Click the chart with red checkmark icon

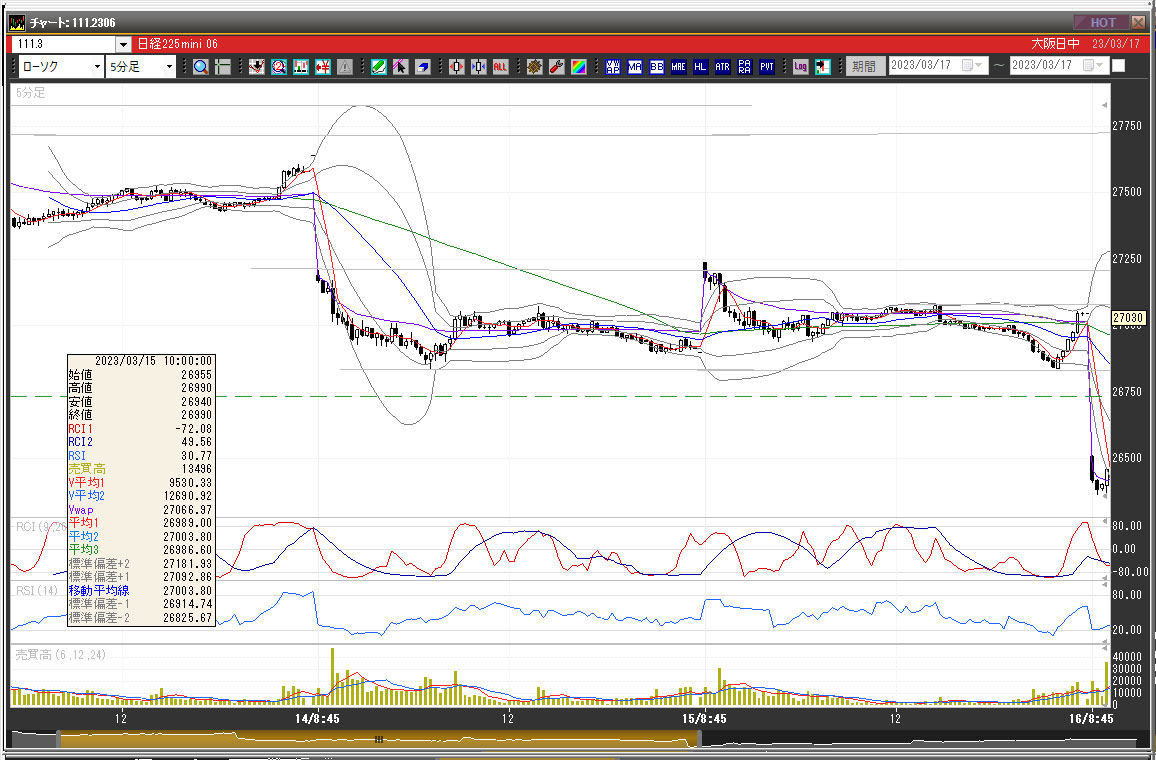coord(257,67)
